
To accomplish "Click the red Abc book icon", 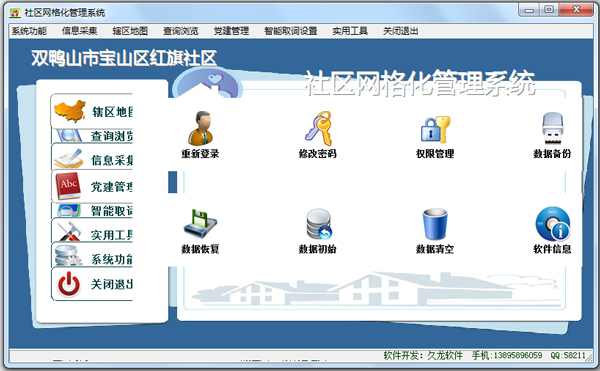I will click(x=68, y=186).
